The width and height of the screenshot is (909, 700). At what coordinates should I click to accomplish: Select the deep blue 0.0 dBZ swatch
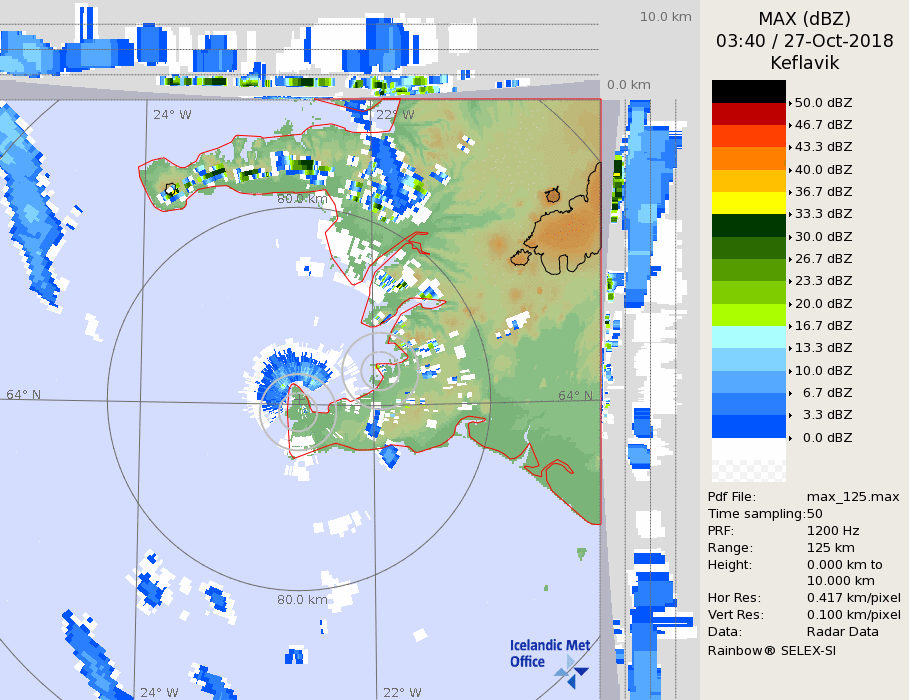pyautogui.click(x=748, y=426)
